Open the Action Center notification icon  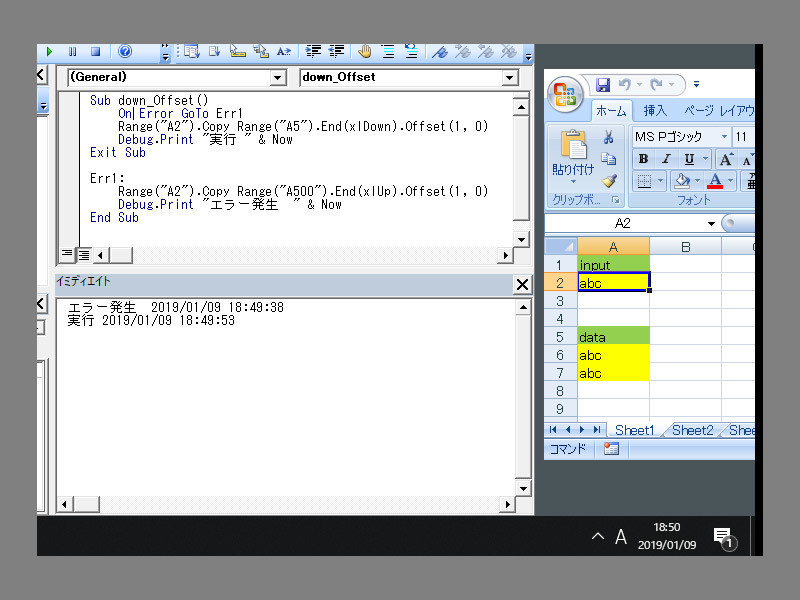(724, 538)
